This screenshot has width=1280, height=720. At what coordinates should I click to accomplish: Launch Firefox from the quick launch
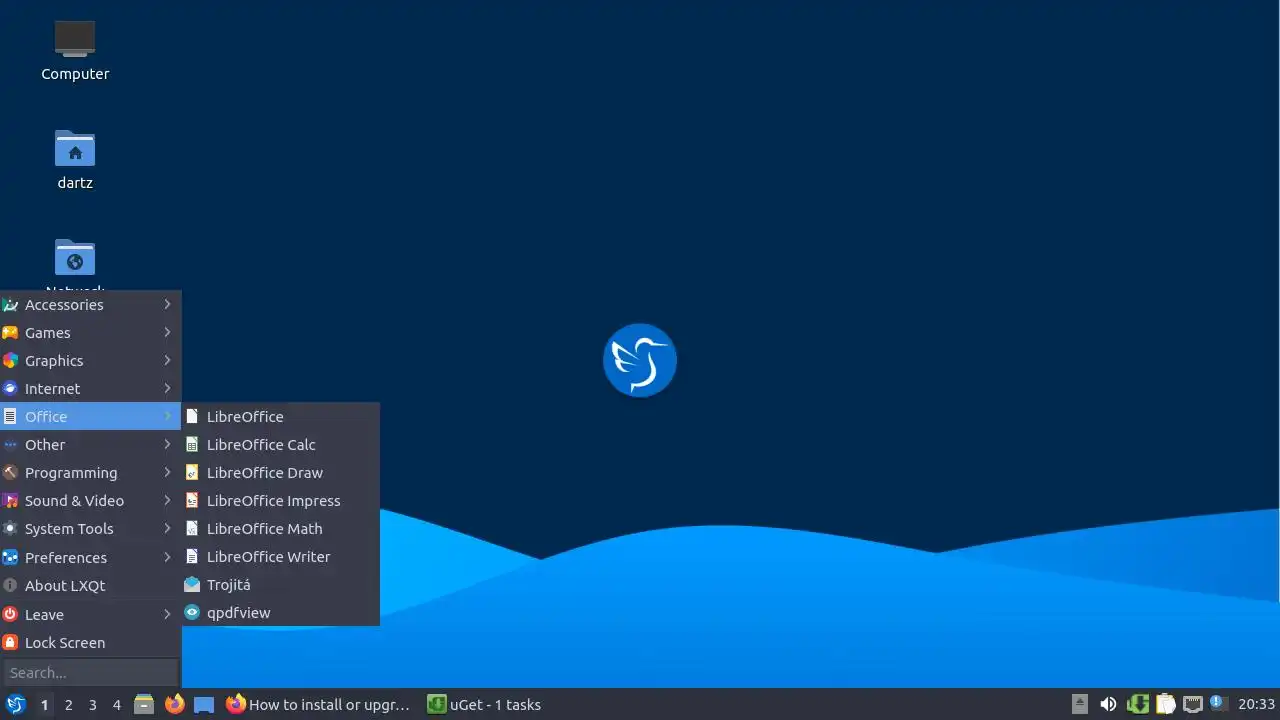(174, 704)
